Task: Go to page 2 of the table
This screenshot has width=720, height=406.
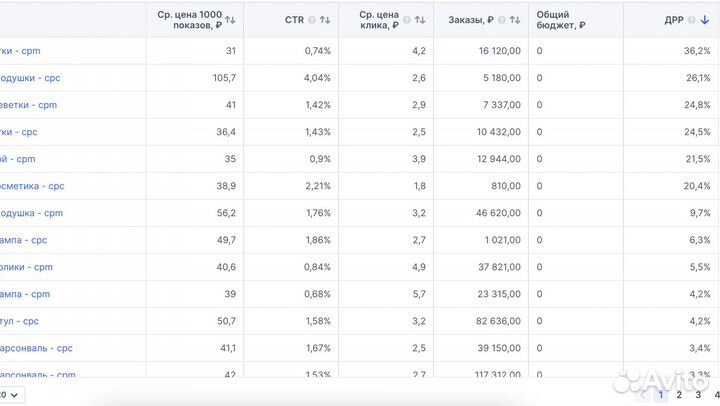Action: click(680, 395)
